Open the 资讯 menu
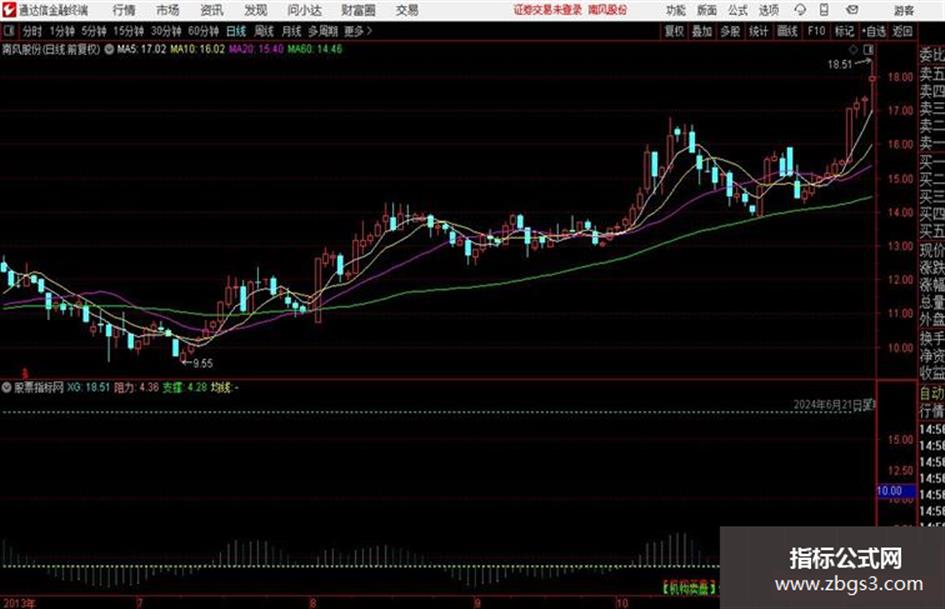945x609 pixels. point(212,10)
